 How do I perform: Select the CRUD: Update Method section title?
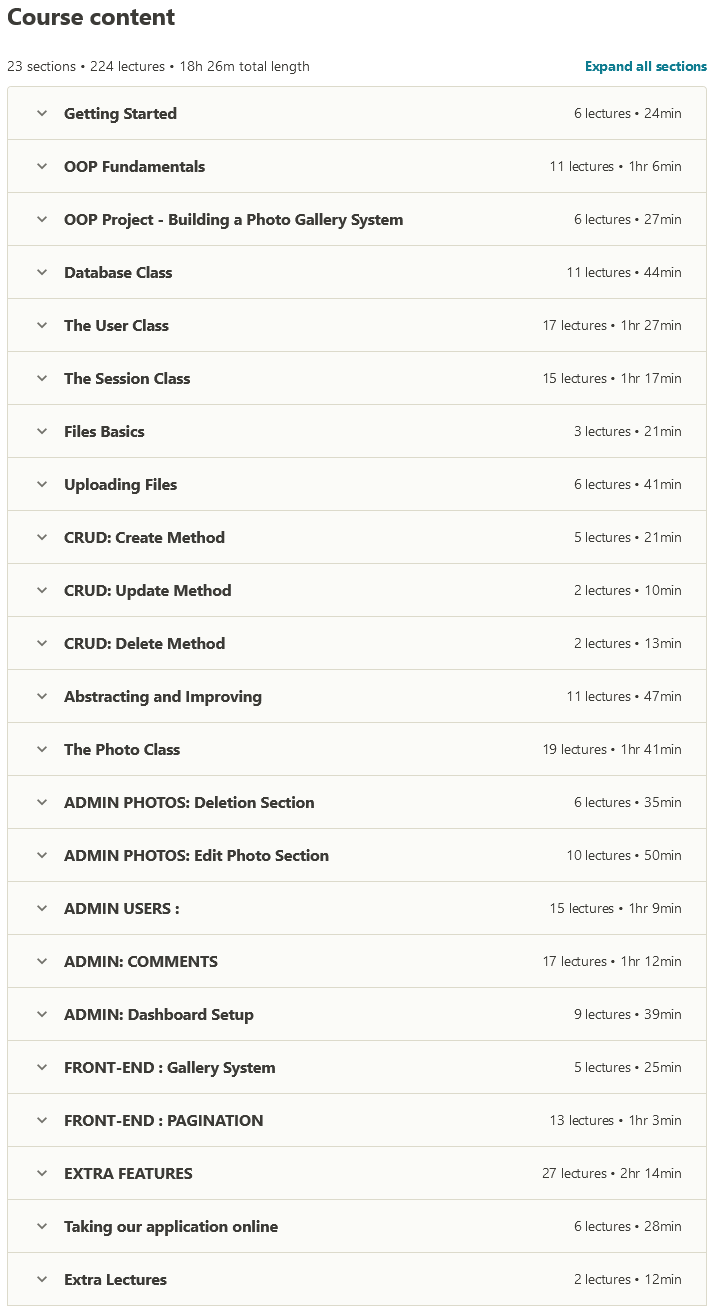coord(147,591)
